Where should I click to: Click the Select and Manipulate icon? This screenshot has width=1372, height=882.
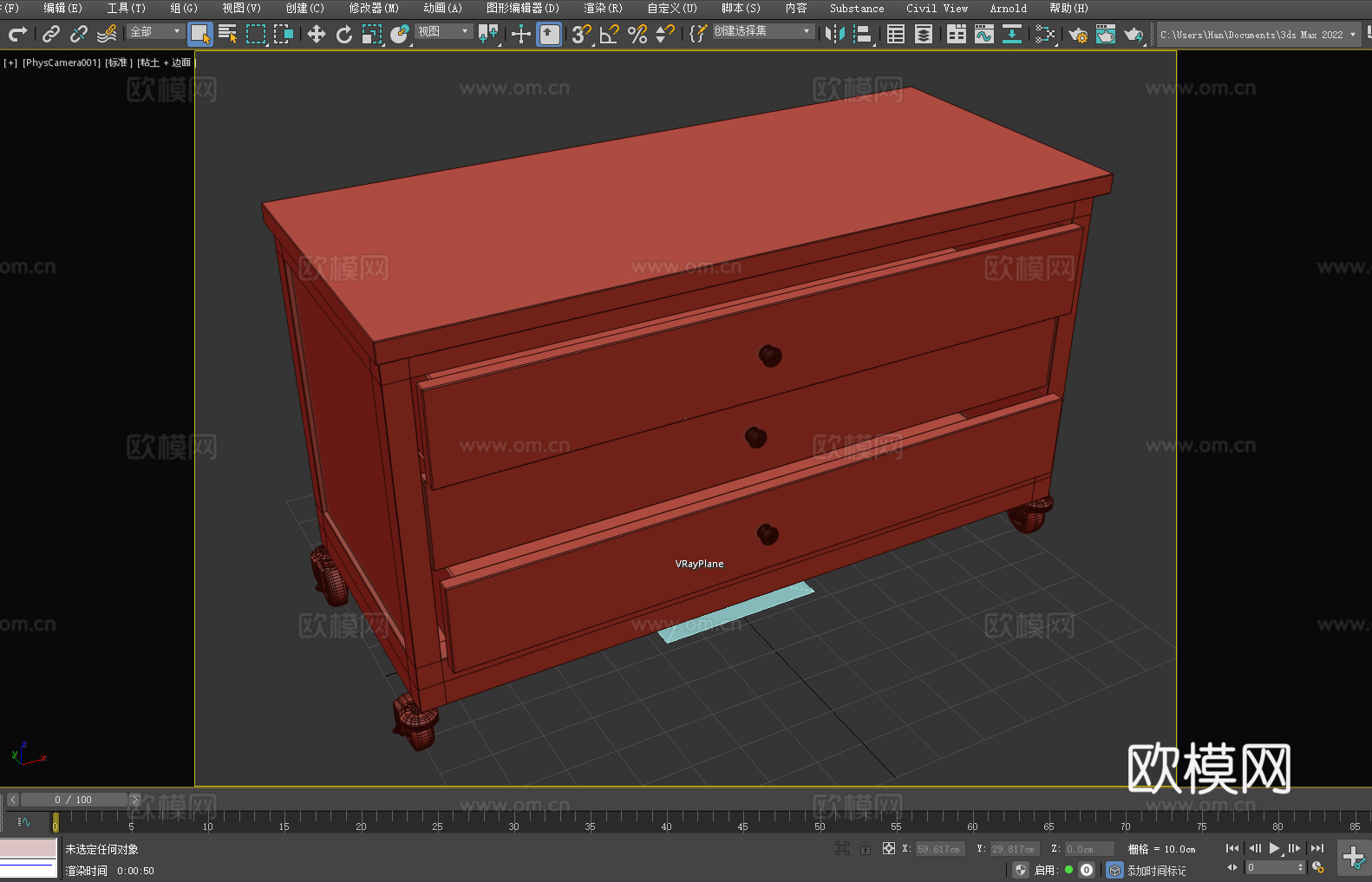(521, 34)
